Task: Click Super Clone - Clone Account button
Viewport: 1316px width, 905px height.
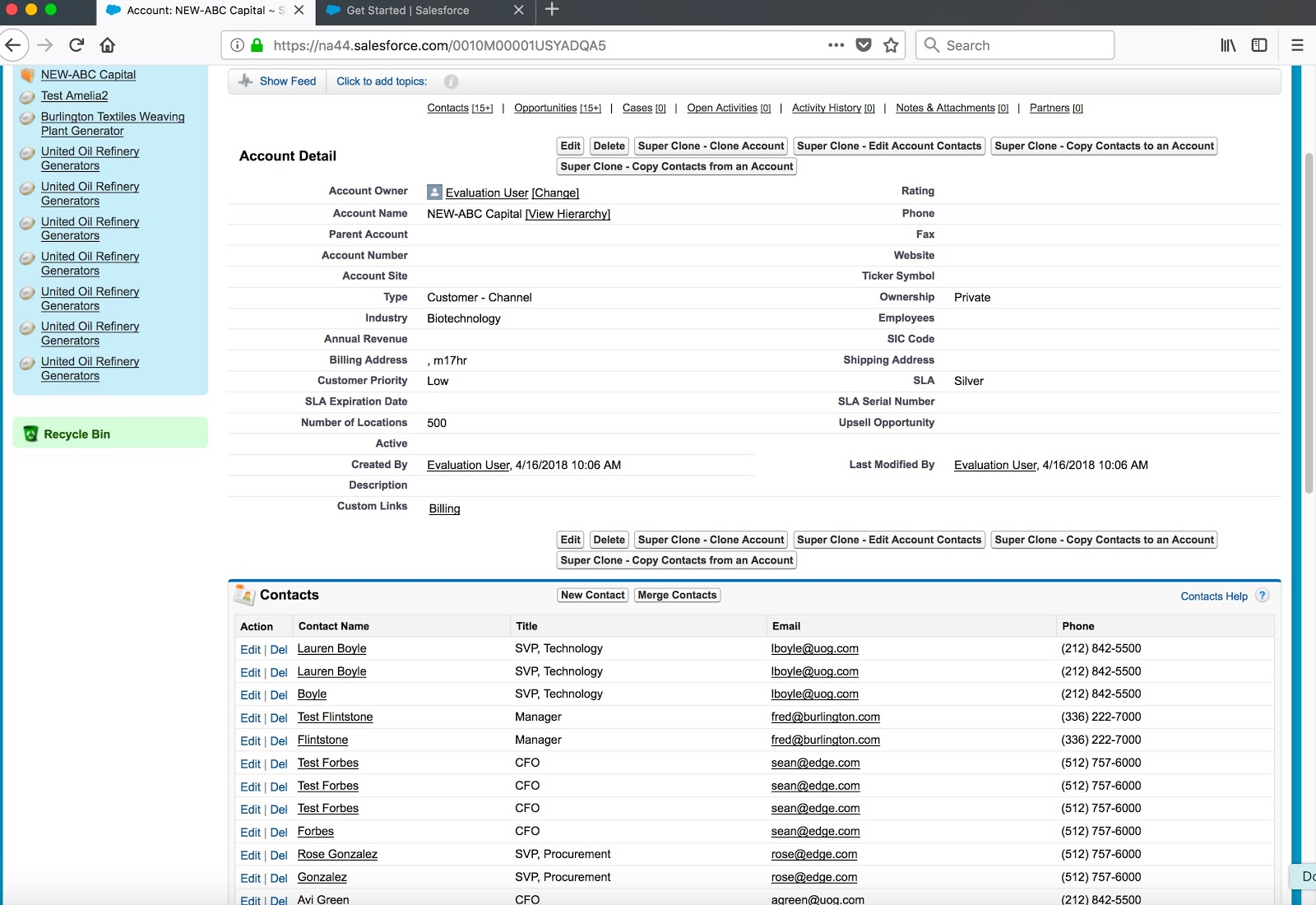Action: (x=711, y=146)
